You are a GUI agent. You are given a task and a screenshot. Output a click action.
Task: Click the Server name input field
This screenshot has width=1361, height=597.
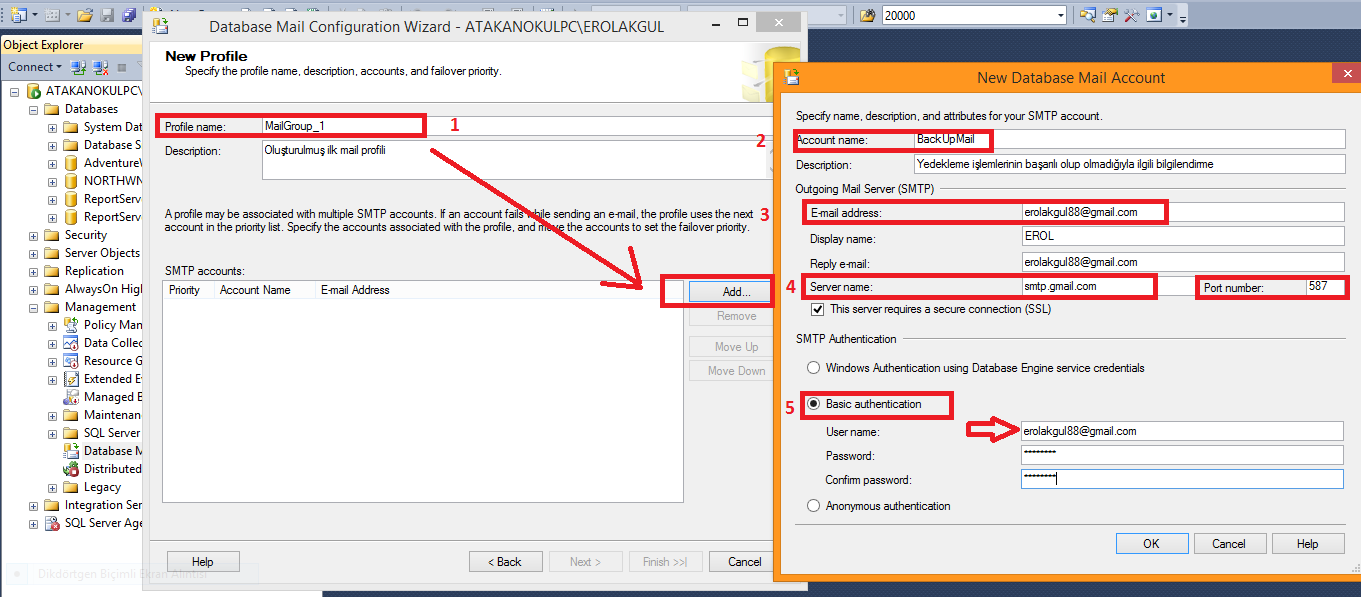(x=1086, y=287)
